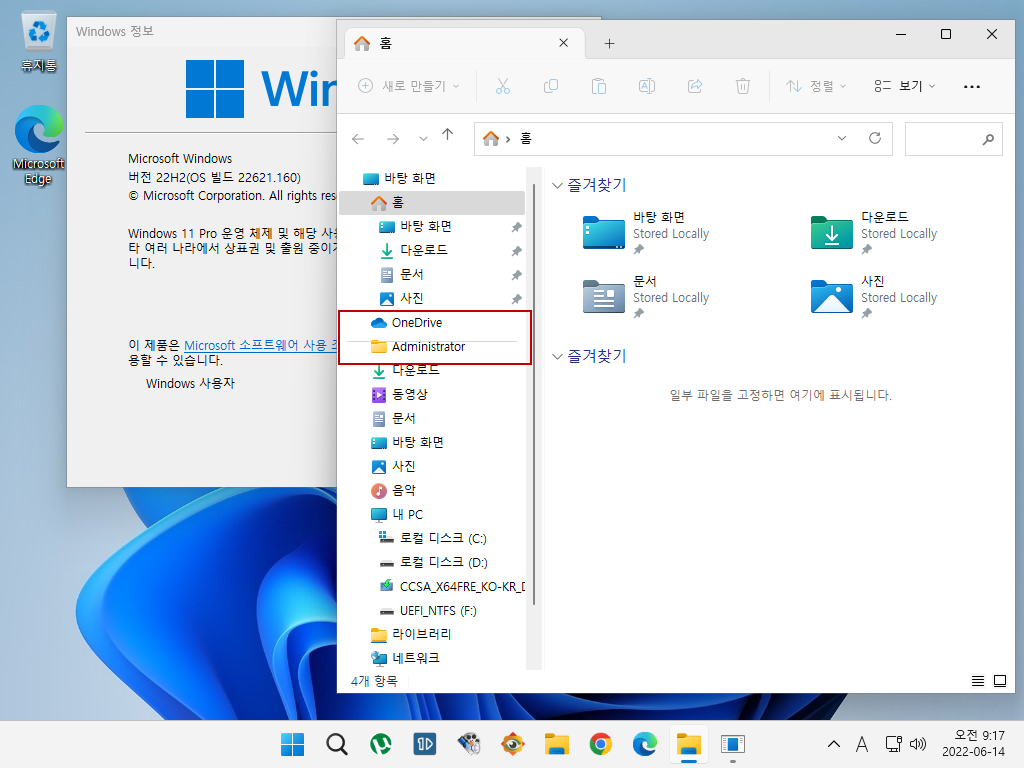Go up one level with up arrow
The width and height of the screenshot is (1024, 768).
coord(447,135)
